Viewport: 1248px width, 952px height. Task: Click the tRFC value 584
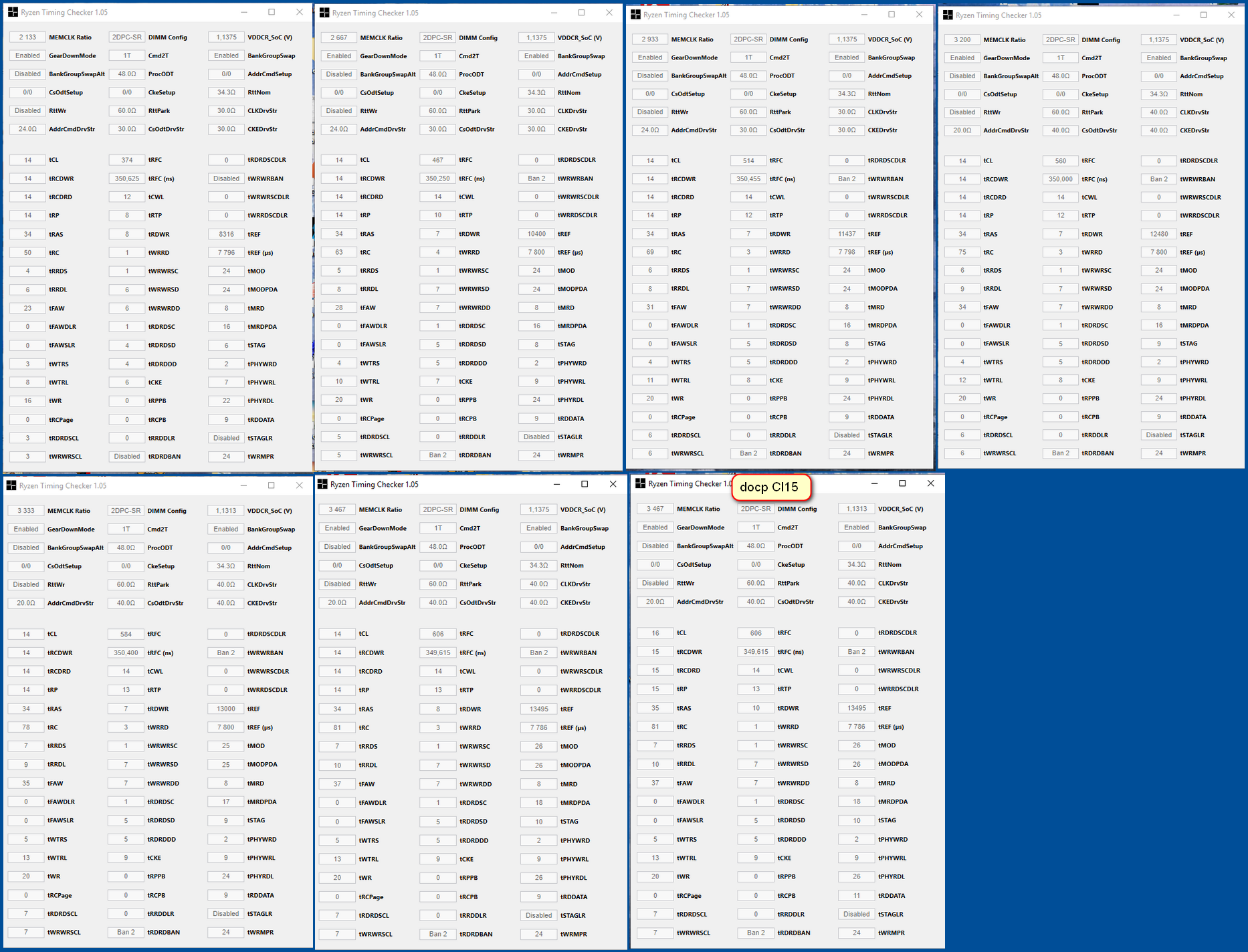126,634
